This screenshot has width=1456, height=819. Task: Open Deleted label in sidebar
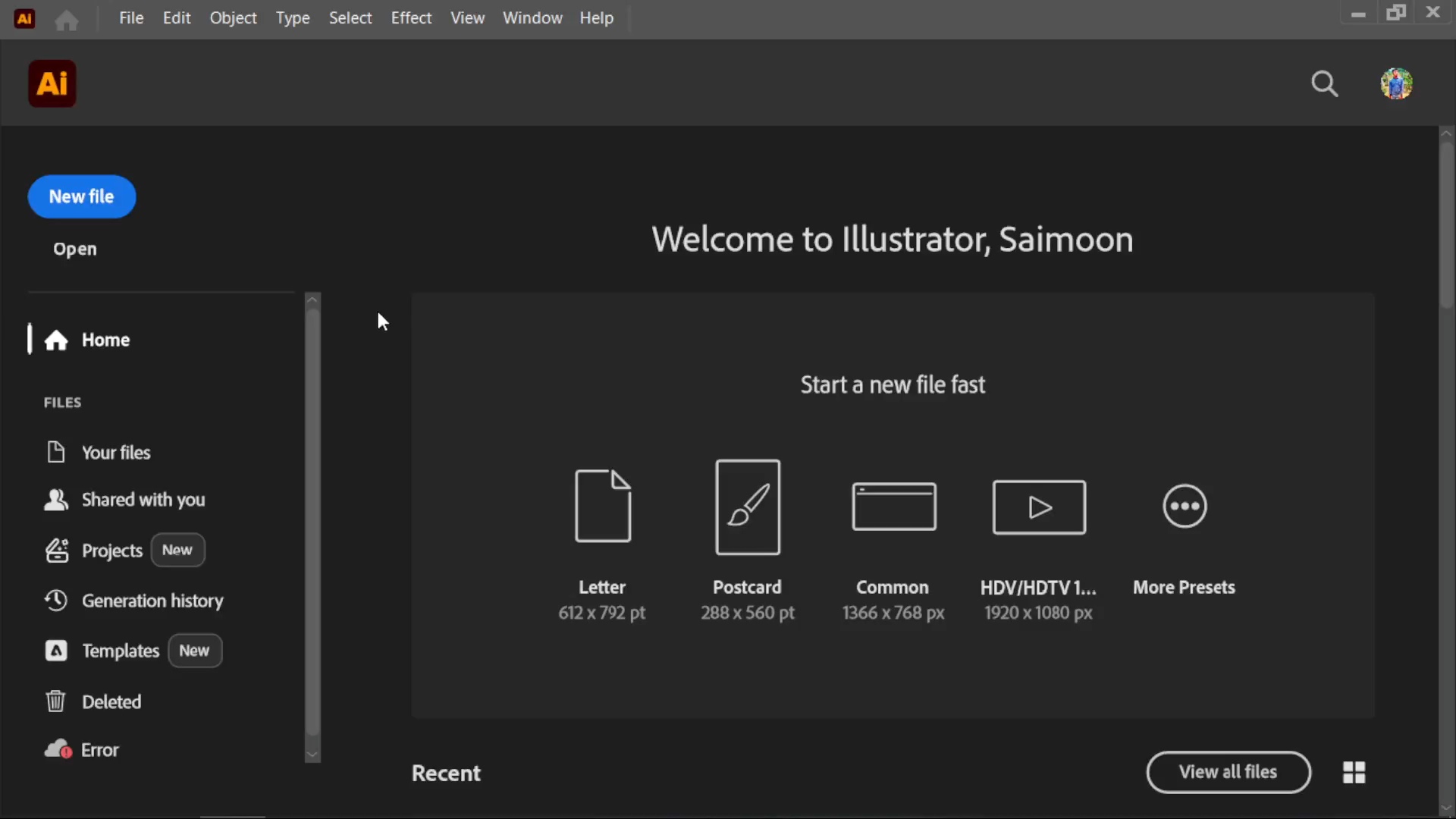[x=111, y=702]
